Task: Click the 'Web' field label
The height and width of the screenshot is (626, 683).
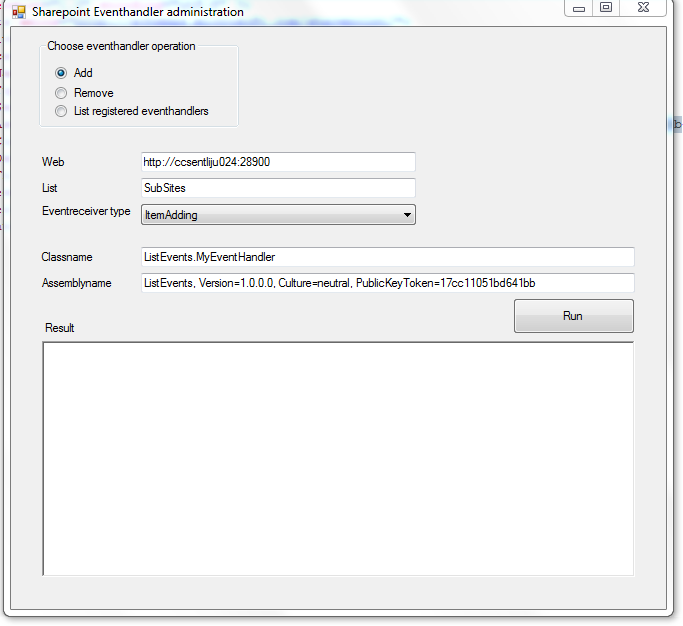Action: [53, 162]
